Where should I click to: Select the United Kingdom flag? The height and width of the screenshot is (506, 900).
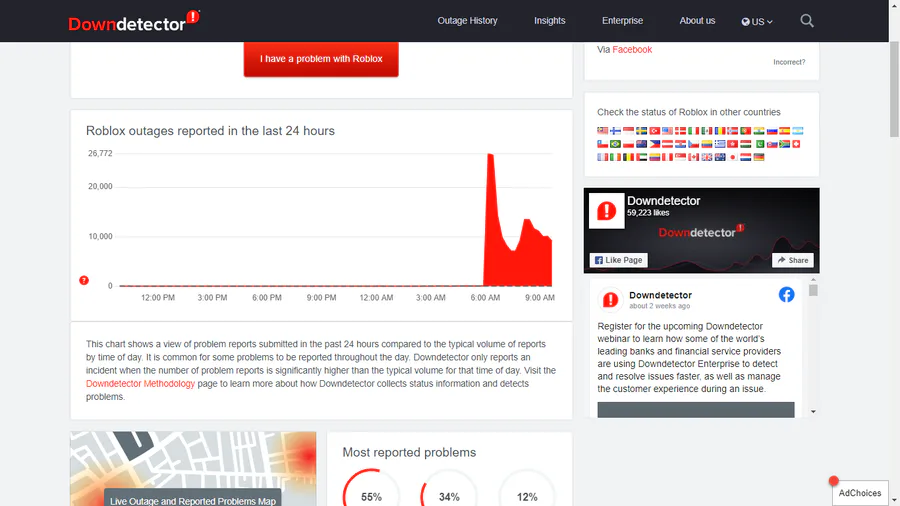(x=707, y=157)
